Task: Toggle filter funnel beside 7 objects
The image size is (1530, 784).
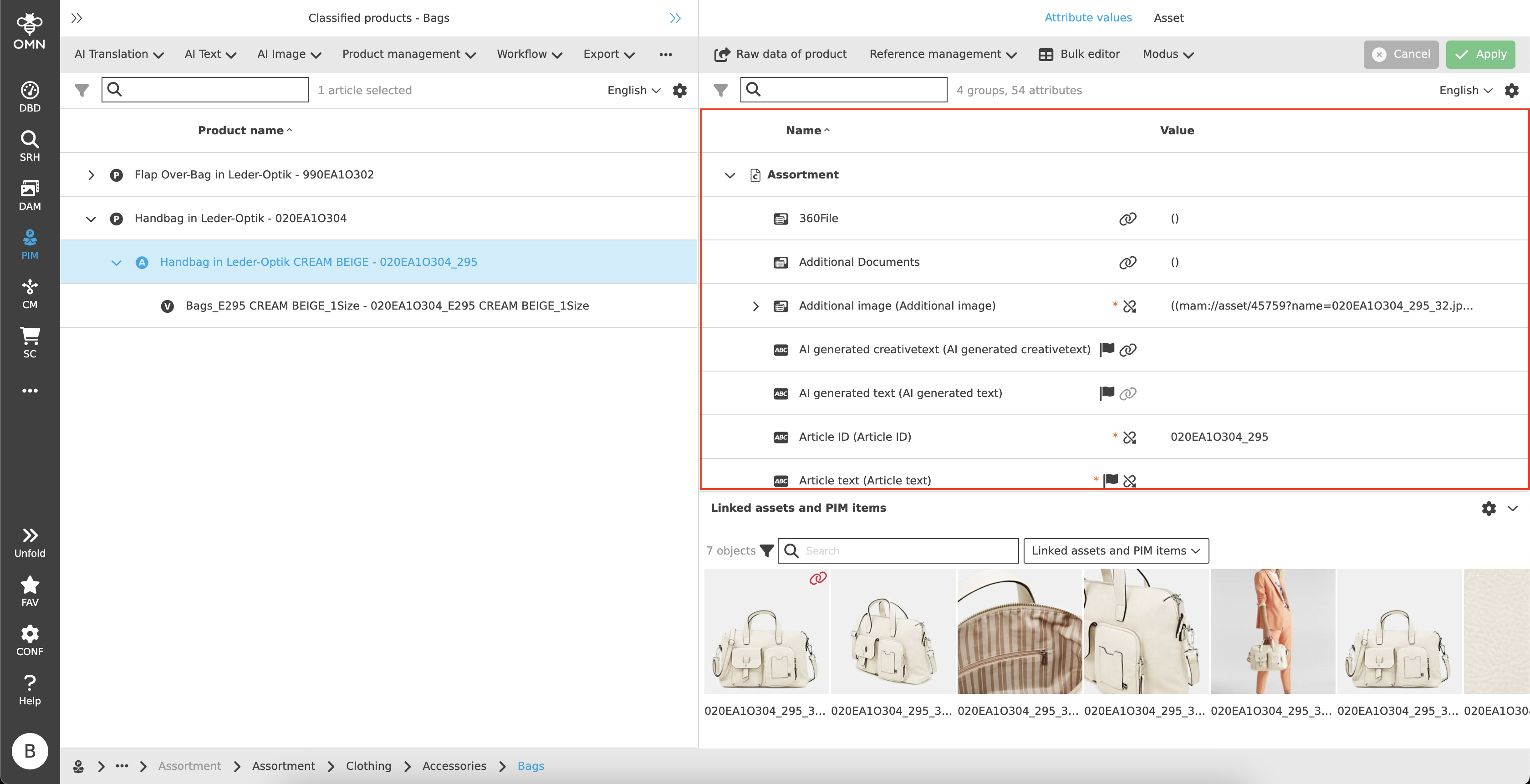Action: [x=767, y=550]
